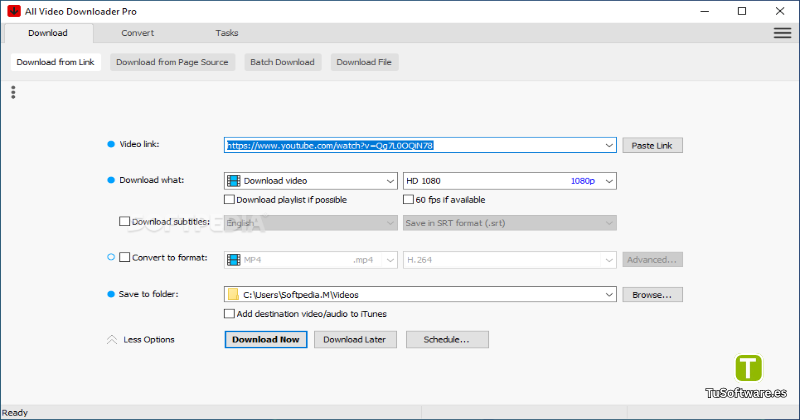Open the Schedule... button

(x=447, y=339)
